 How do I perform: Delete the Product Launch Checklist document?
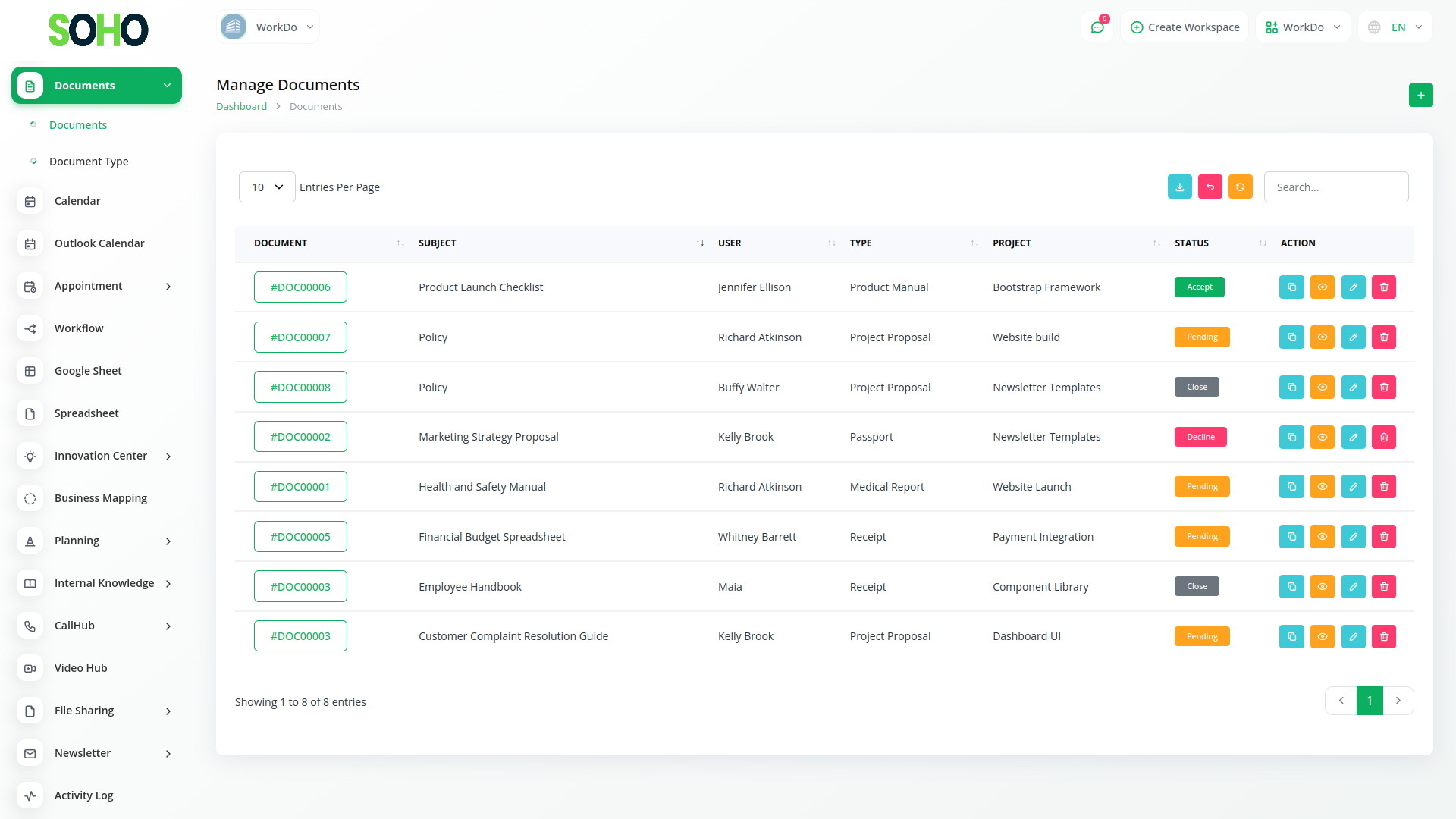click(x=1383, y=287)
